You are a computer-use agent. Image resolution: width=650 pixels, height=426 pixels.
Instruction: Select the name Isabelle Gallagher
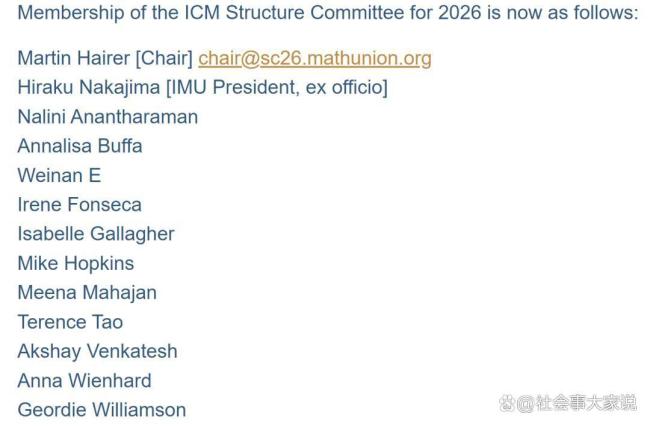click(95, 234)
